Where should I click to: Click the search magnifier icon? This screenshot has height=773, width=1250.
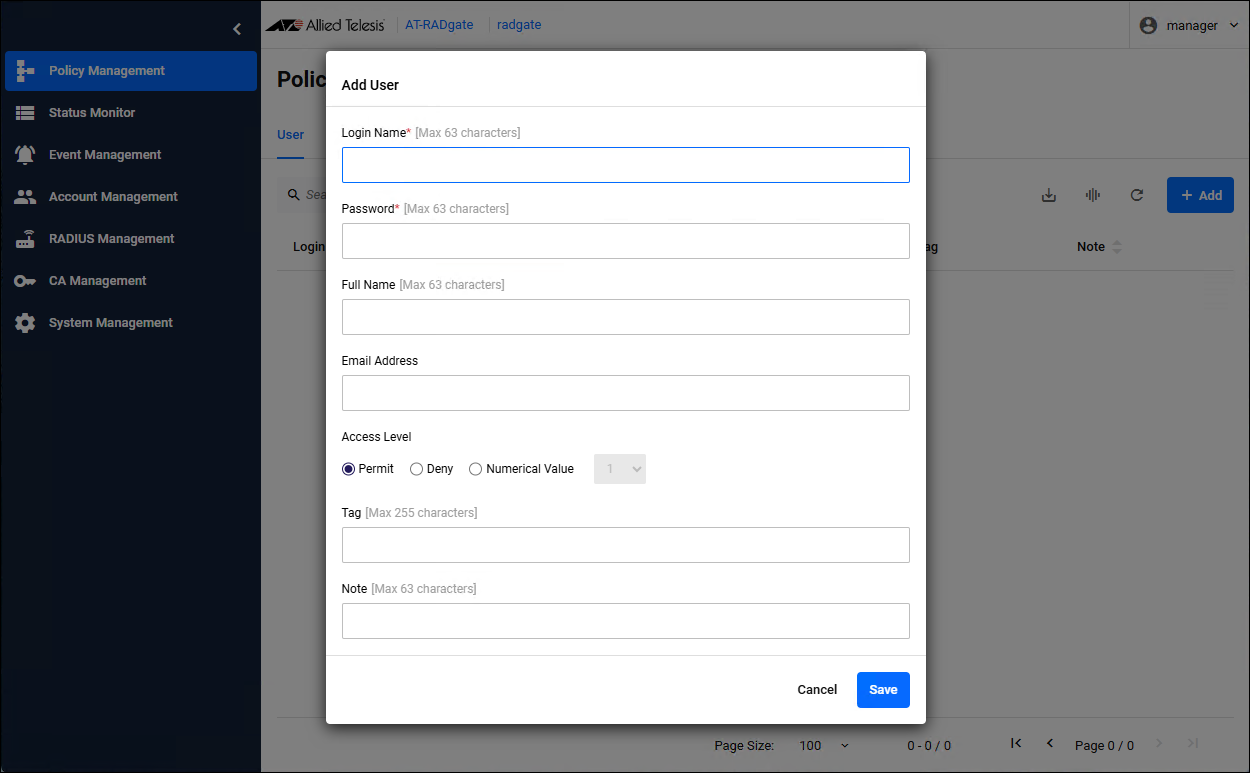[x=294, y=194]
